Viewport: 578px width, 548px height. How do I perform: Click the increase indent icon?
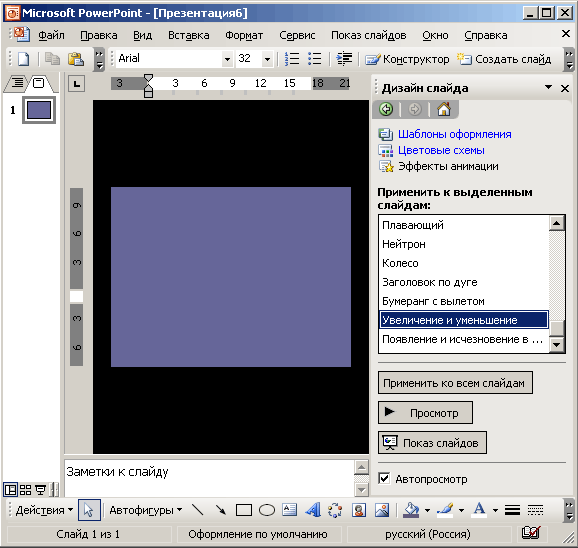(344, 59)
